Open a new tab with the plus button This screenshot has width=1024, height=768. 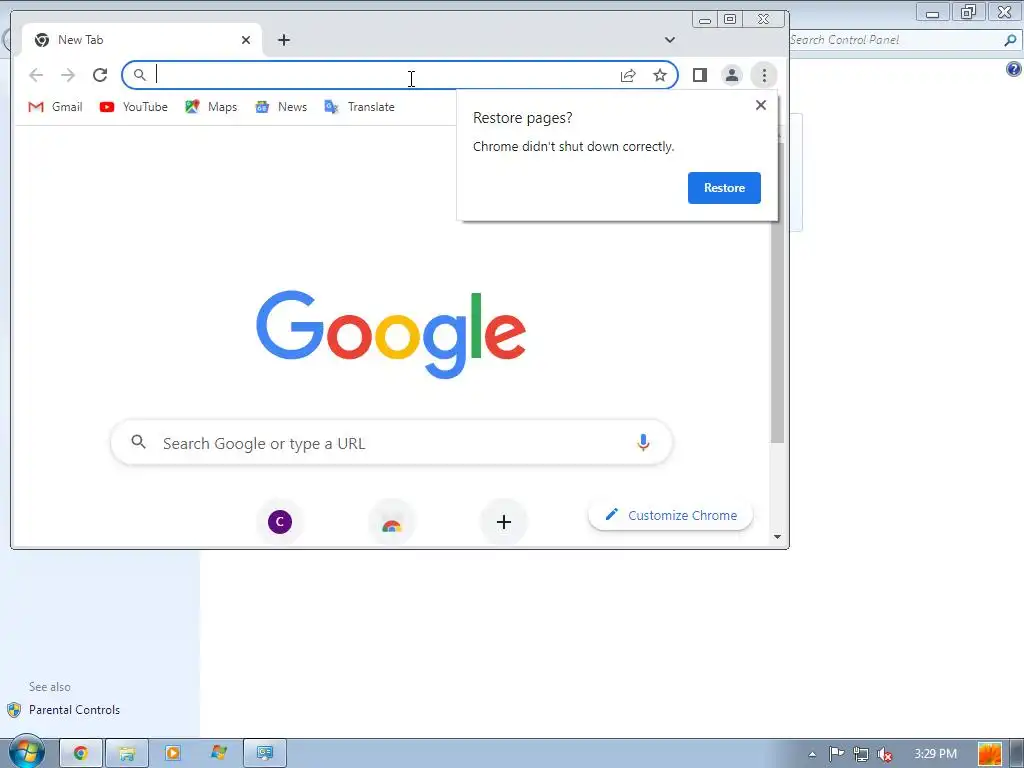283,40
